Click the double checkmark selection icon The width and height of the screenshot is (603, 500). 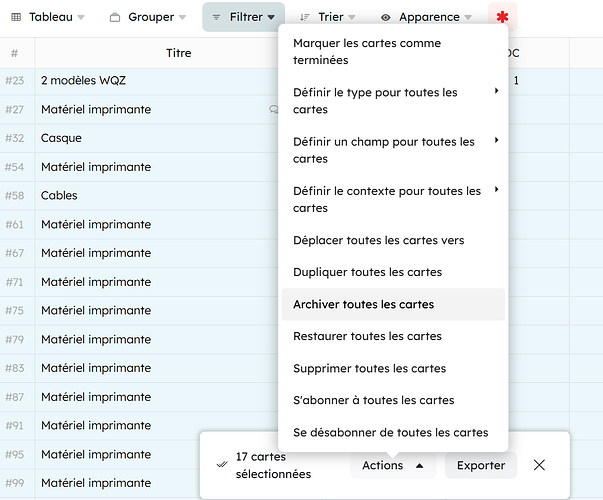pos(221,465)
